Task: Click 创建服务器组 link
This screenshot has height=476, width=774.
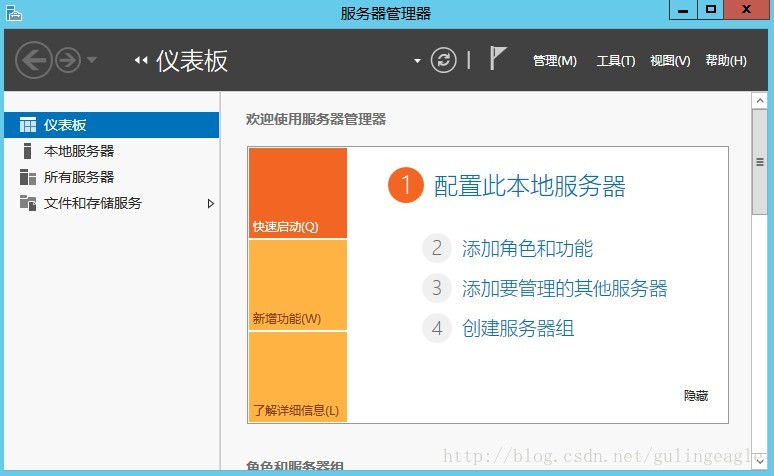Action: (518, 329)
